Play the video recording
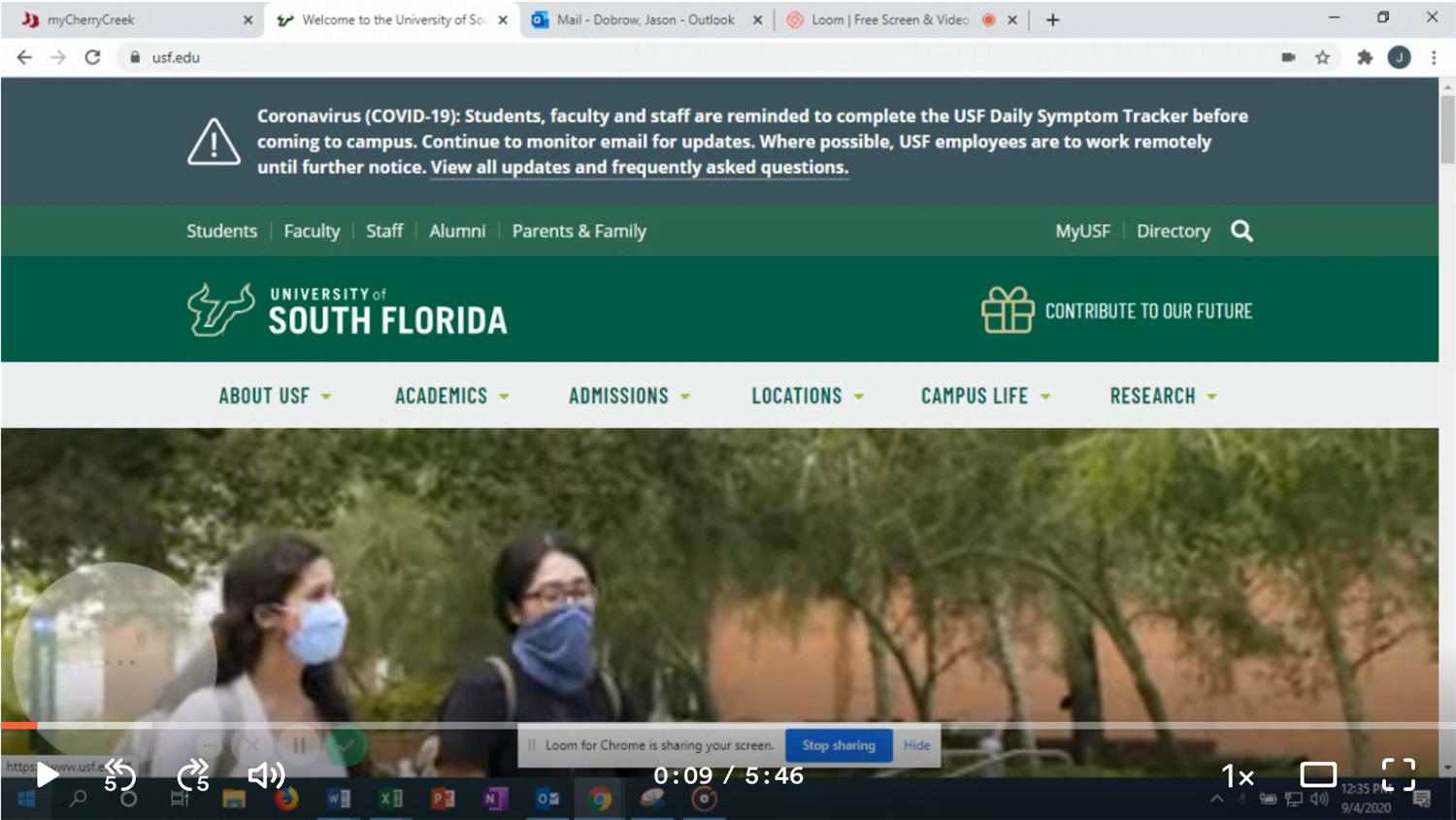The width and height of the screenshot is (1456, 820). pos(47,774)
